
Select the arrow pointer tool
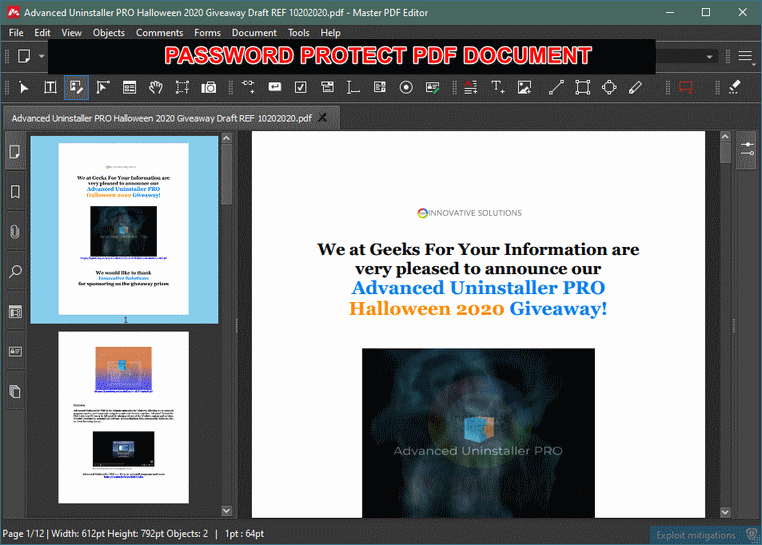tap(23, 88)
